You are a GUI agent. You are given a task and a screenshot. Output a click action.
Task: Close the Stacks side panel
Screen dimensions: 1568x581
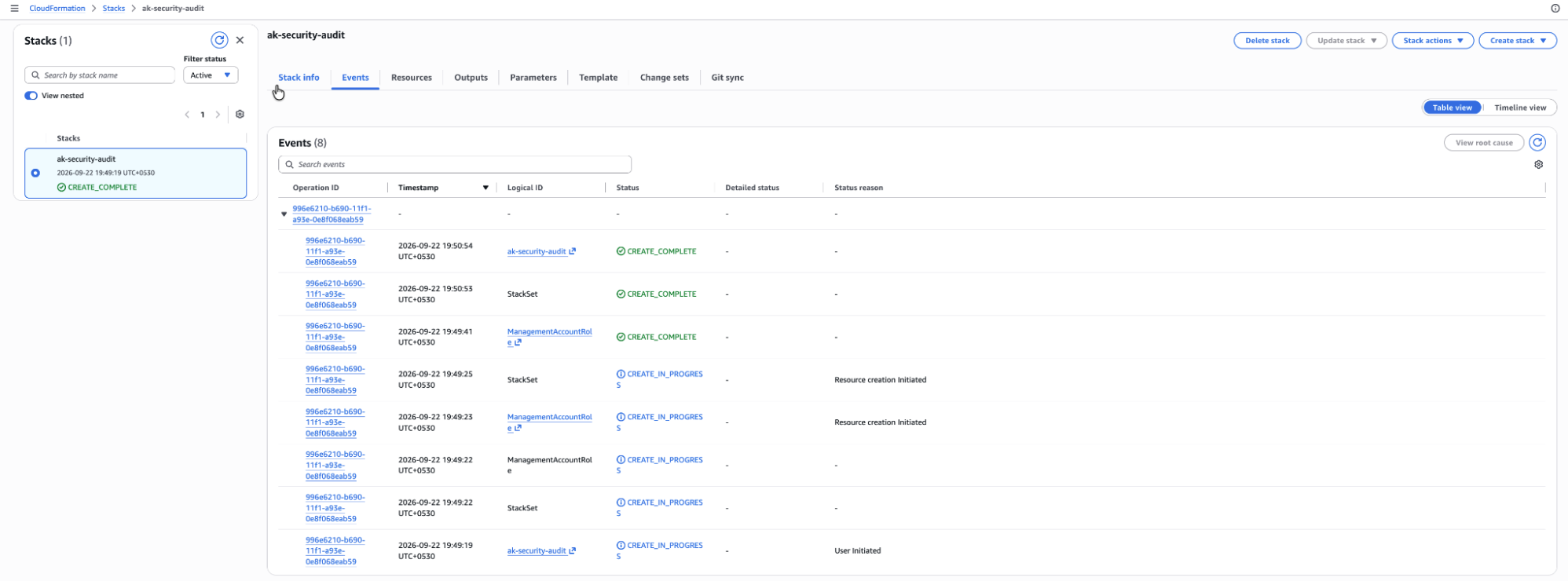tap(240, 40)
